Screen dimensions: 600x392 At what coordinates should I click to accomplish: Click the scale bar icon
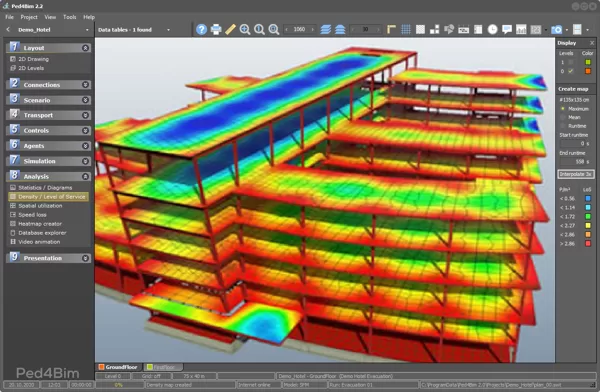(x=463, y=29)
